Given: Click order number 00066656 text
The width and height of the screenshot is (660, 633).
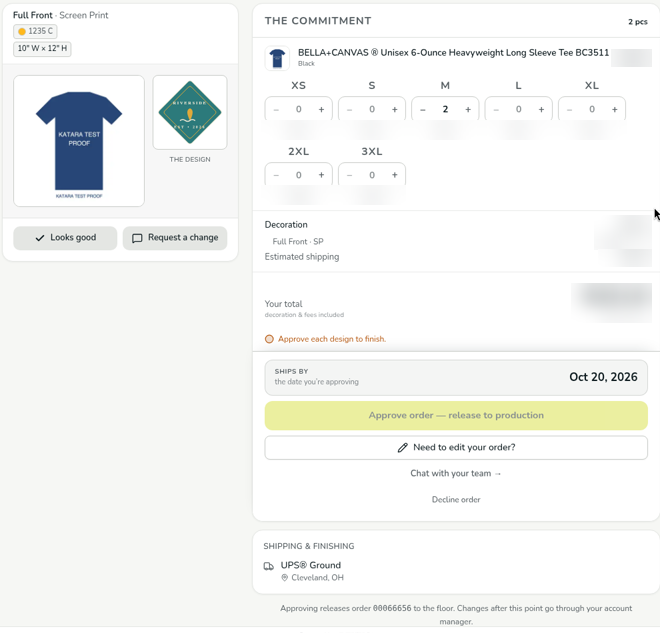Looking at the screenshot, I should click(x=392, y=609).
